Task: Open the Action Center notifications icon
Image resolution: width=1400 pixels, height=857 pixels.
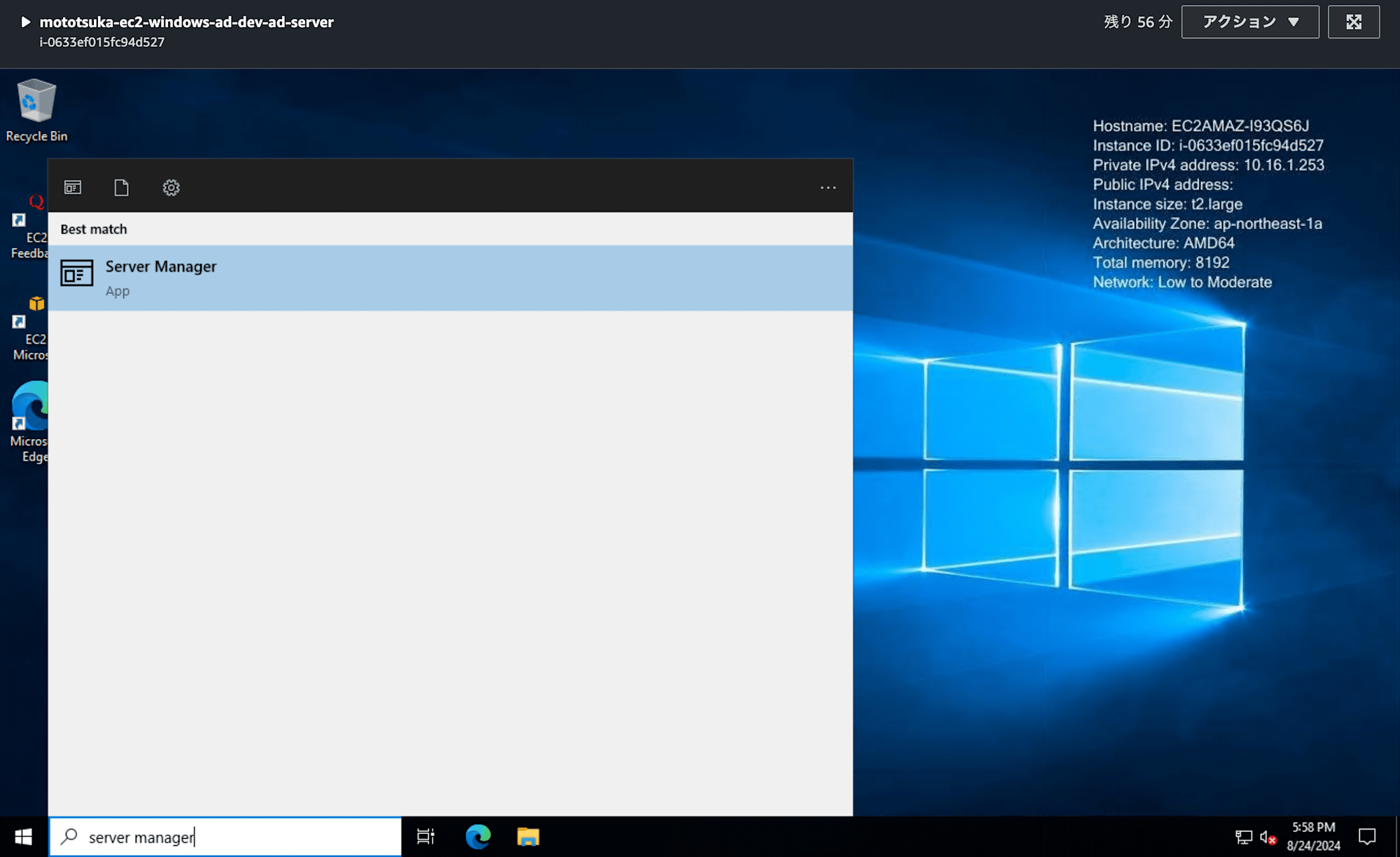Action: coord(1367,837)
